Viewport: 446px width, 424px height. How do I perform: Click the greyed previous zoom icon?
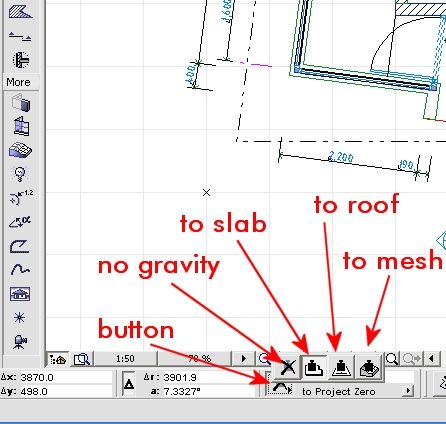[411, 359]
